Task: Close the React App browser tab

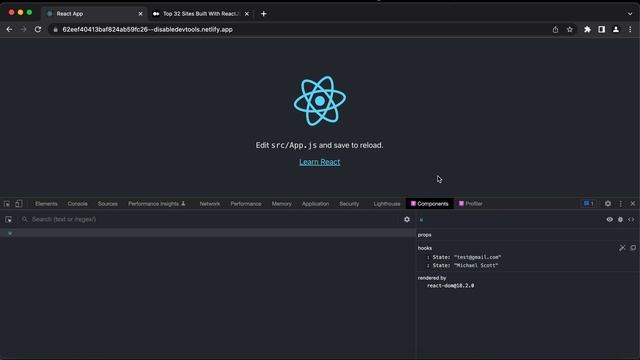Action: pyautogui.click(x=140, y=14)
